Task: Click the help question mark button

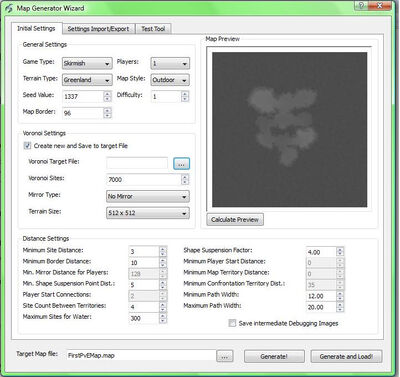Action: pyautogui.click(x=362, y=5)
